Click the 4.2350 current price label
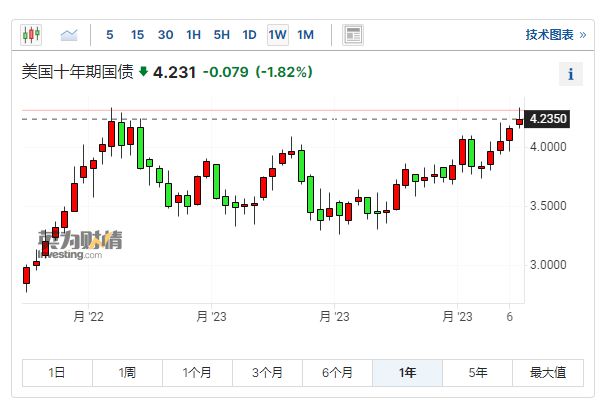The image size is (607, 405). [x=547, y=118]
